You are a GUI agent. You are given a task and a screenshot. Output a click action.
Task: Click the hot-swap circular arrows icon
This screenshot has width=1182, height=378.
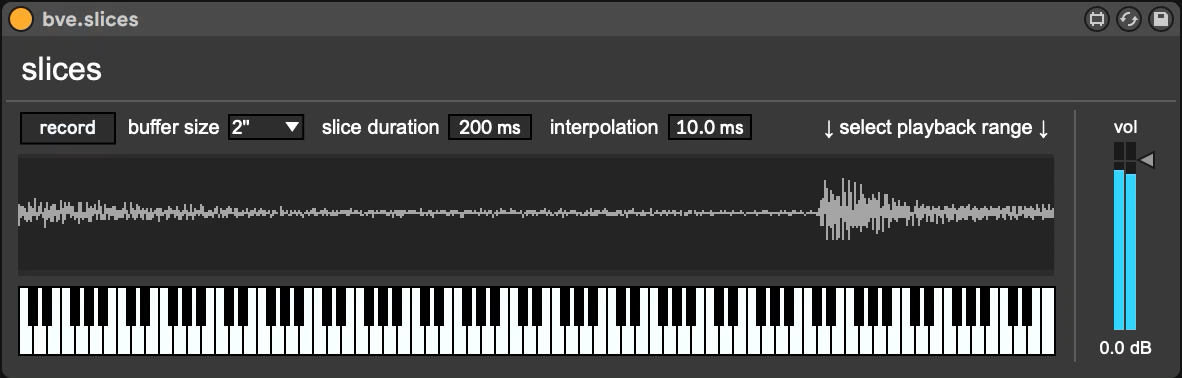1128,19
